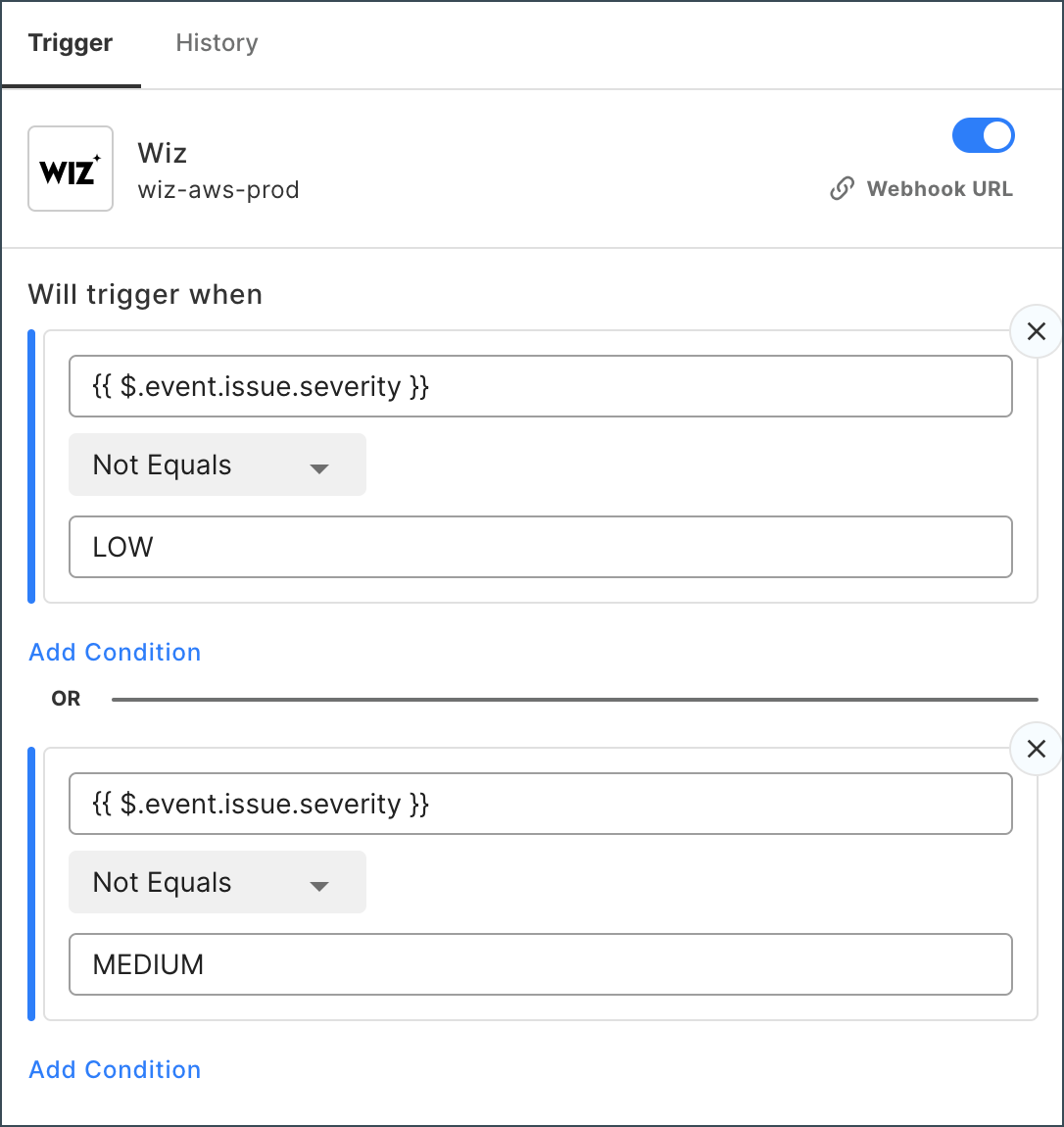Click the wiz-aws-prod connection name
1064x1127 pixels.
pos(218,190)
